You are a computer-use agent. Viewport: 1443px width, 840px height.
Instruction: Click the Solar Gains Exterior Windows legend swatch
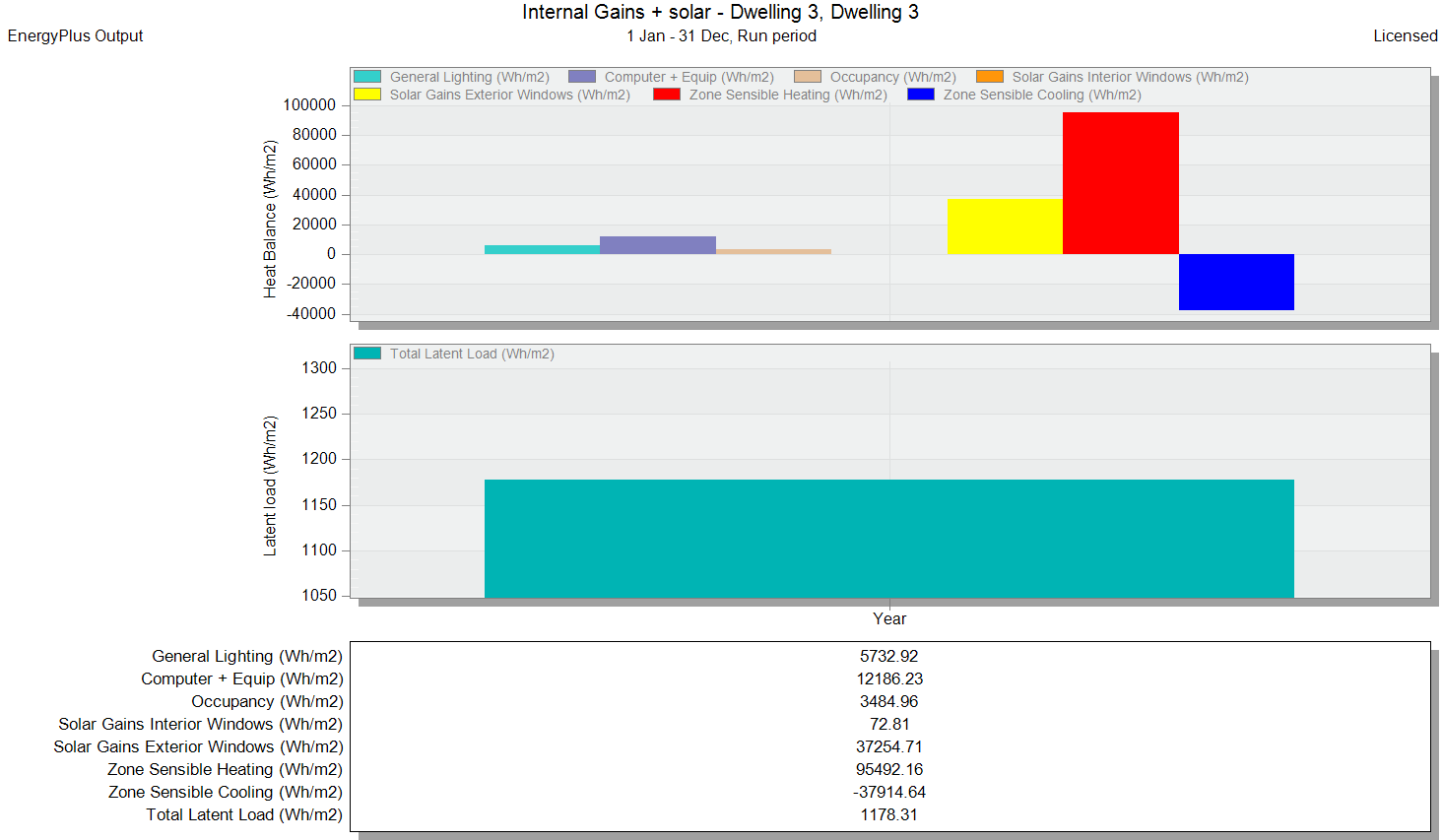[367, 95]
